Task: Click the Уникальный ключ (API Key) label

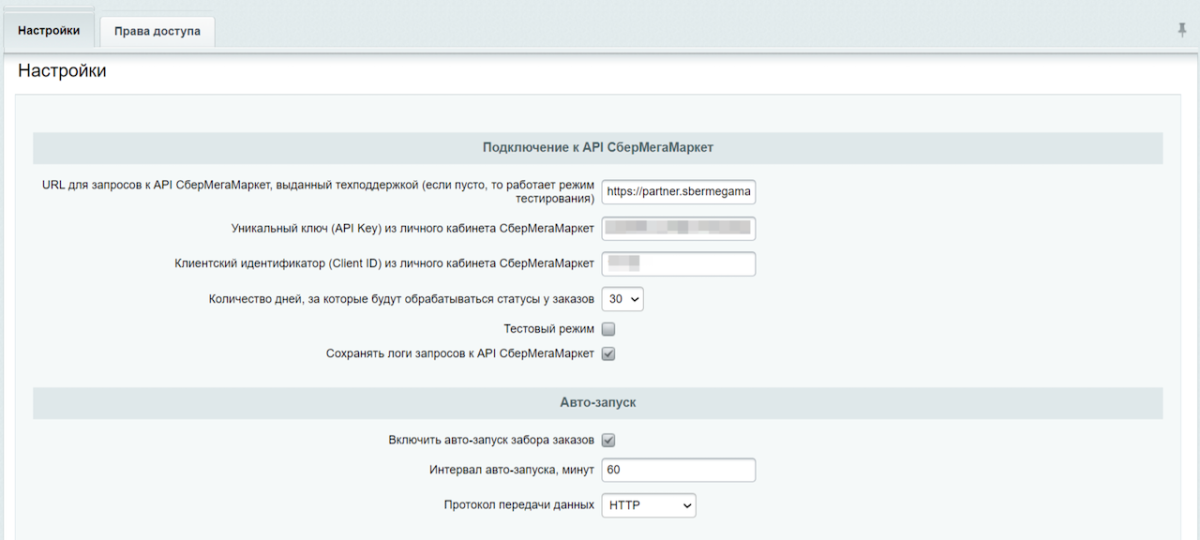Action: 413,228
